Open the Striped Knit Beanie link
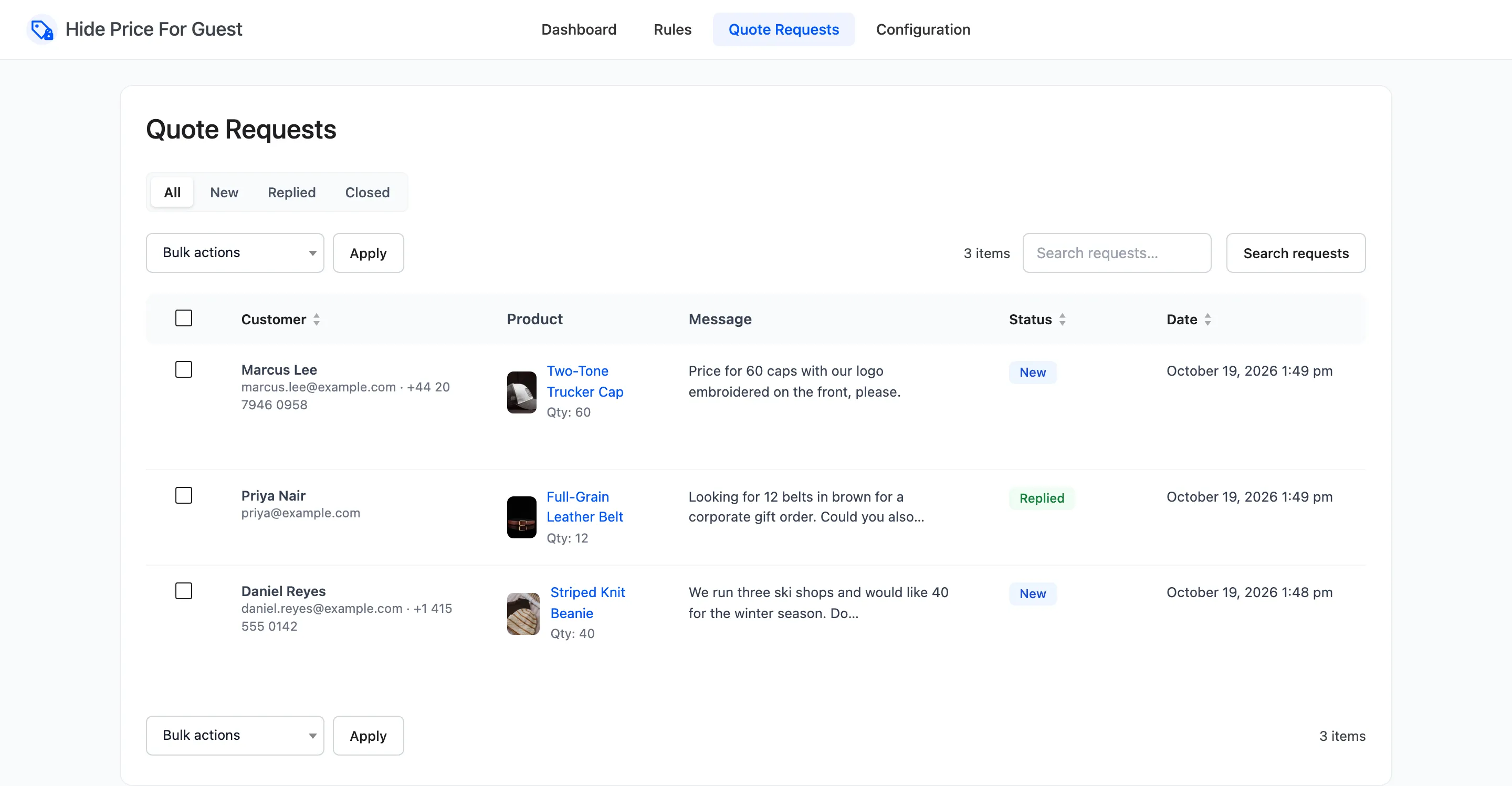This screenshot has width=1512, height=786. (587, 602)
